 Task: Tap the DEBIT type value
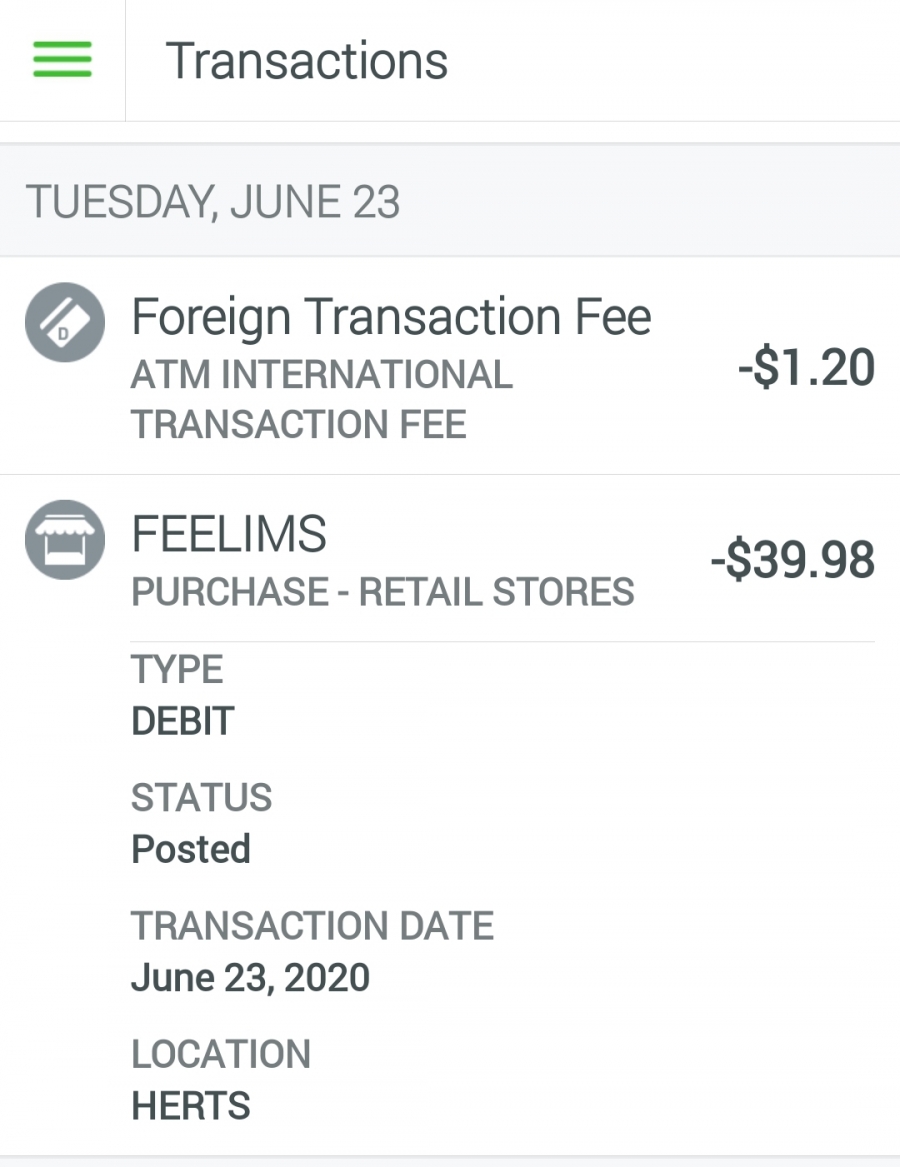[183, 720]
